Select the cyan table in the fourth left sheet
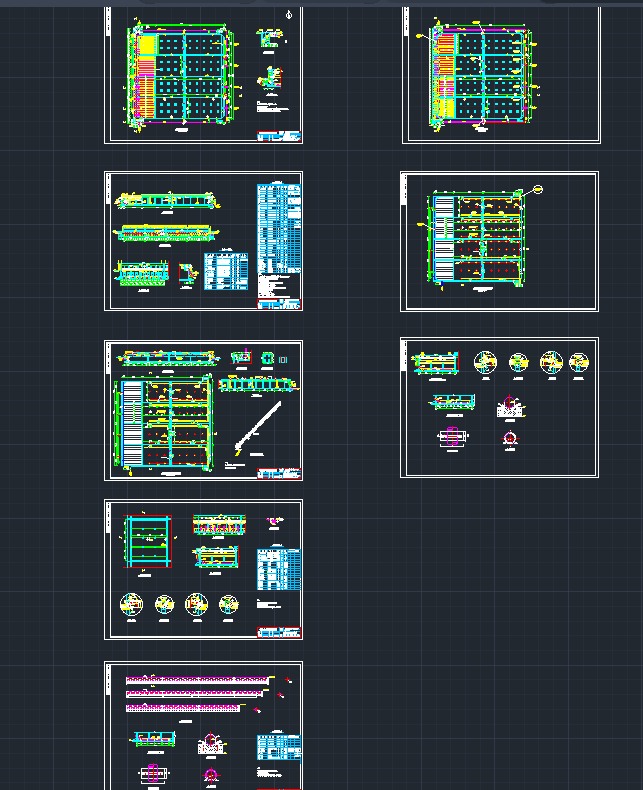This screenshot has height=790, width=643. [x=279, y=569]
